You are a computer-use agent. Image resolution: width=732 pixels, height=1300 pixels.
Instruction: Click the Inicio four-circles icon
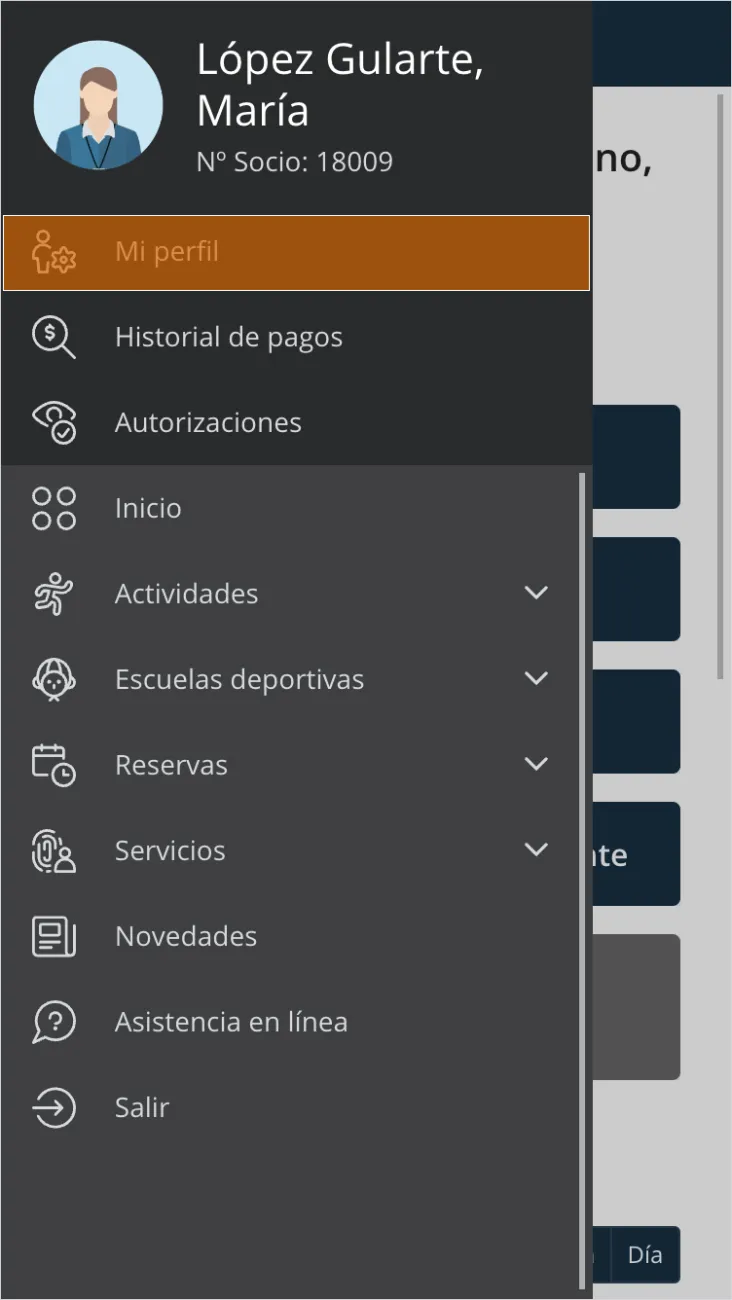54,508
